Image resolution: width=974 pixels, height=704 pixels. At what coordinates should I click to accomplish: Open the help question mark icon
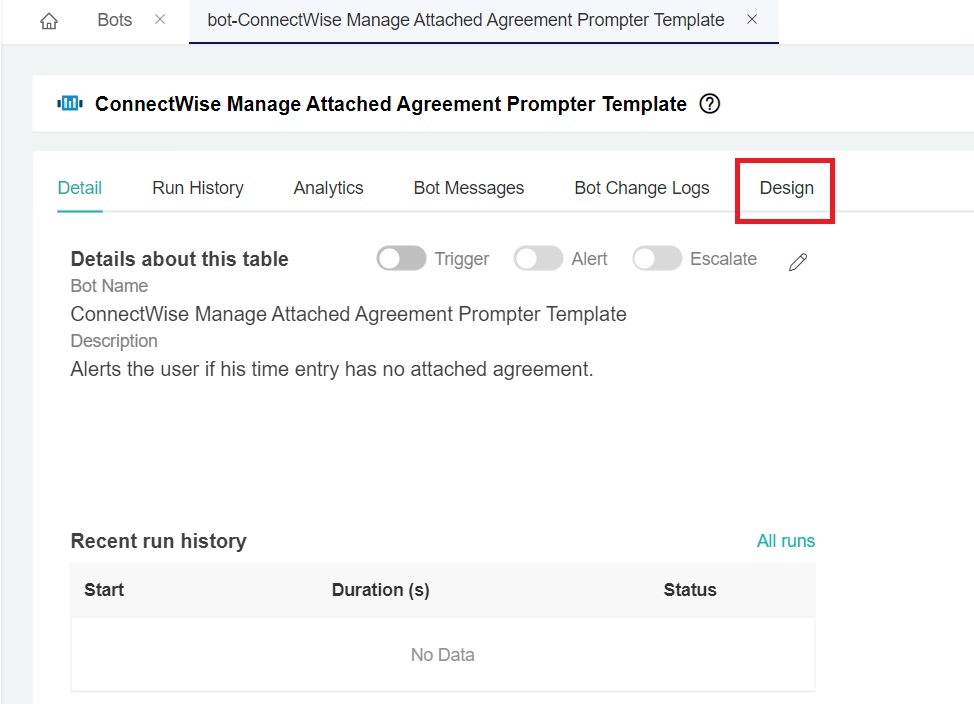(710, 104)
